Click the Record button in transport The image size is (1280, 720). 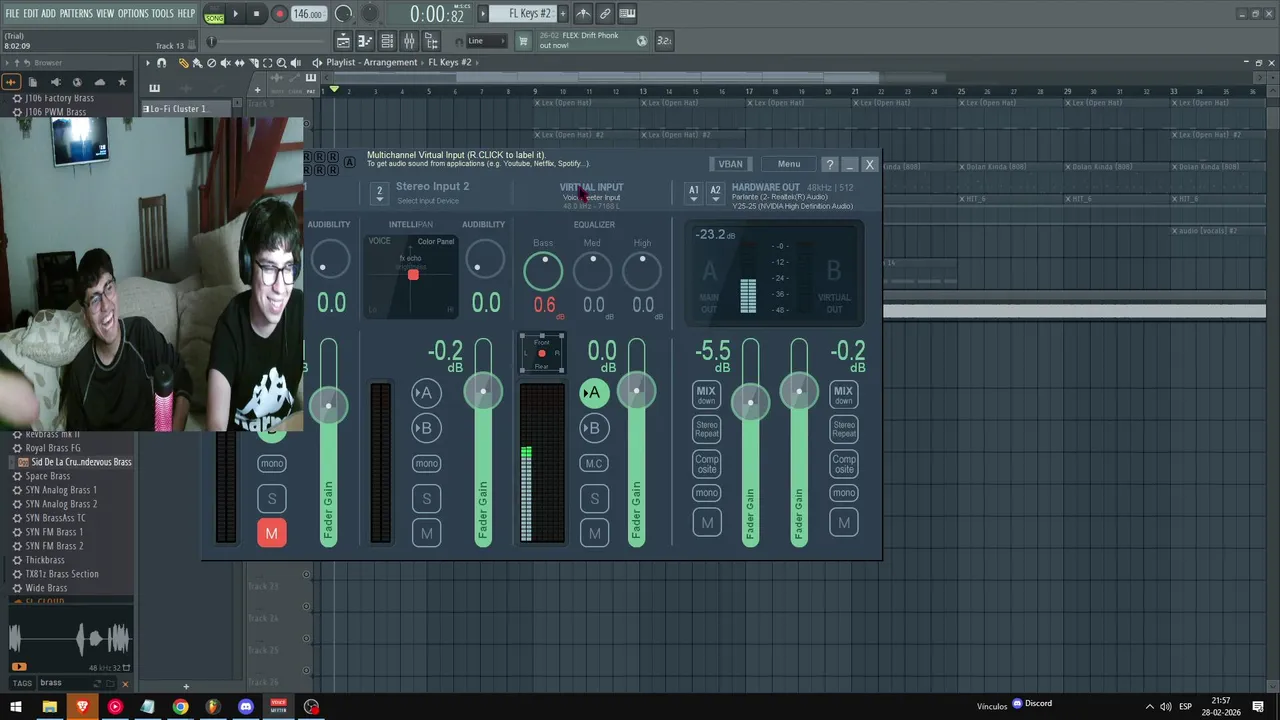279,14
